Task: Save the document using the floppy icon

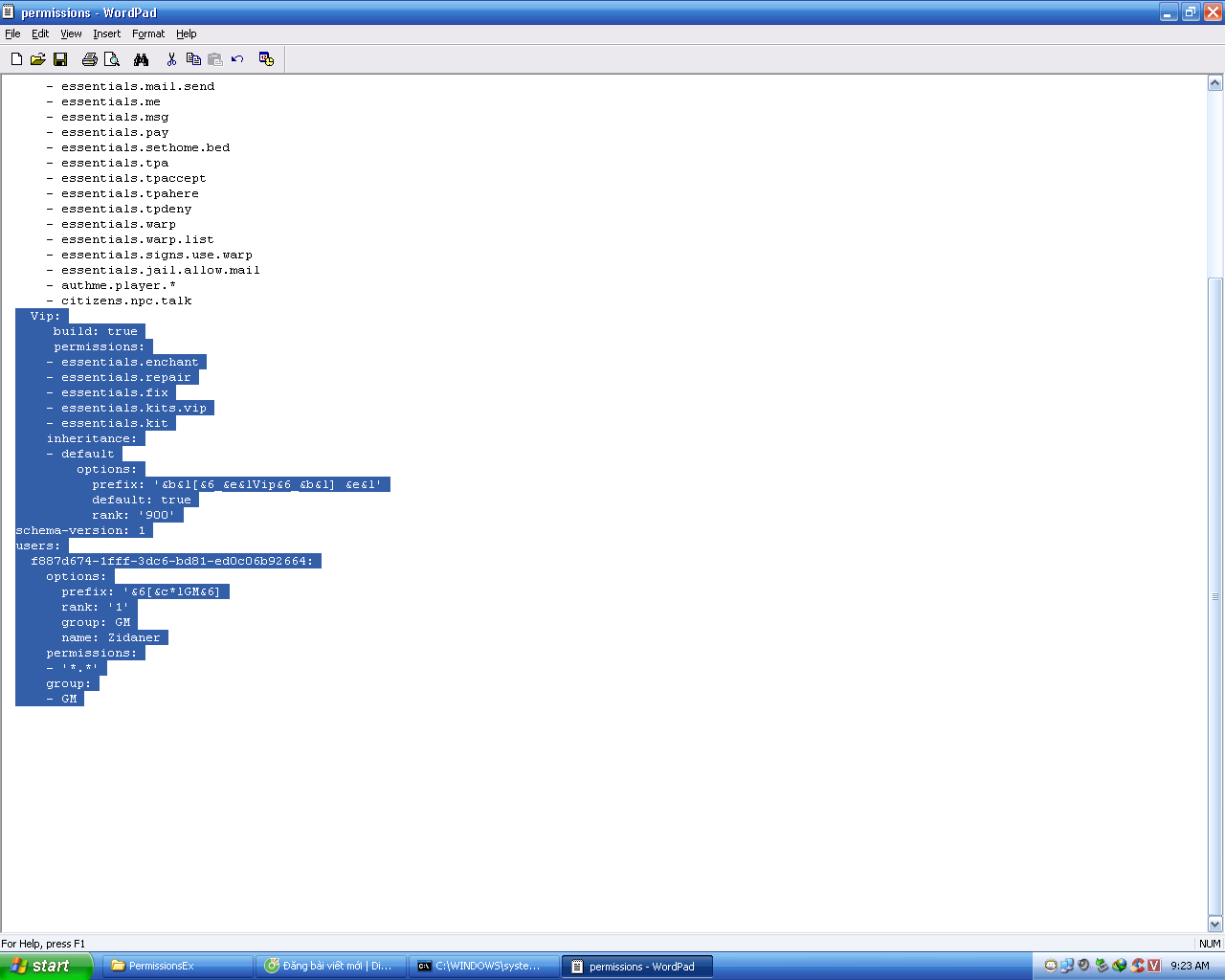Action: [60, 59]
